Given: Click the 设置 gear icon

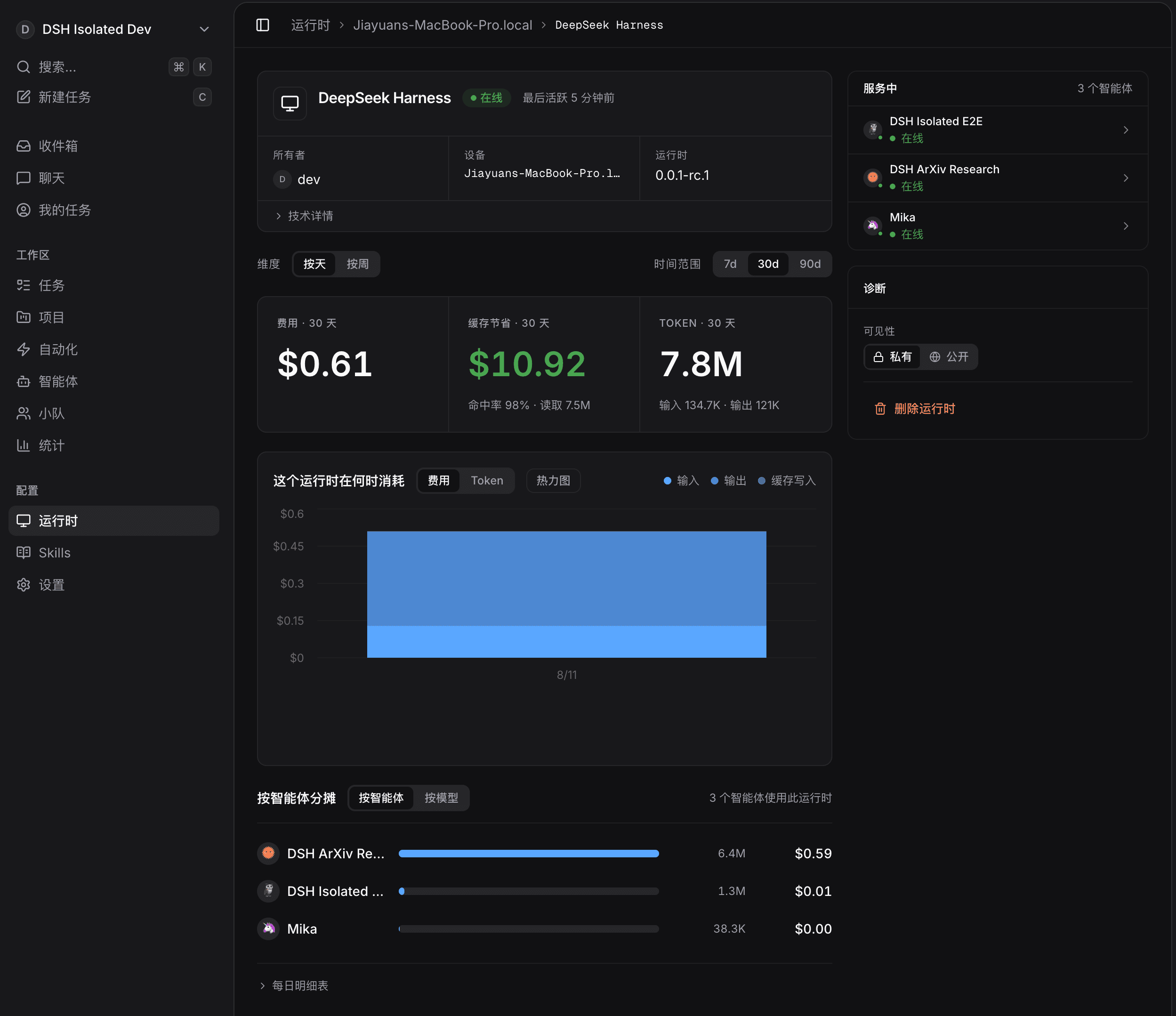Looking at the screenshot, I should 23,585.
